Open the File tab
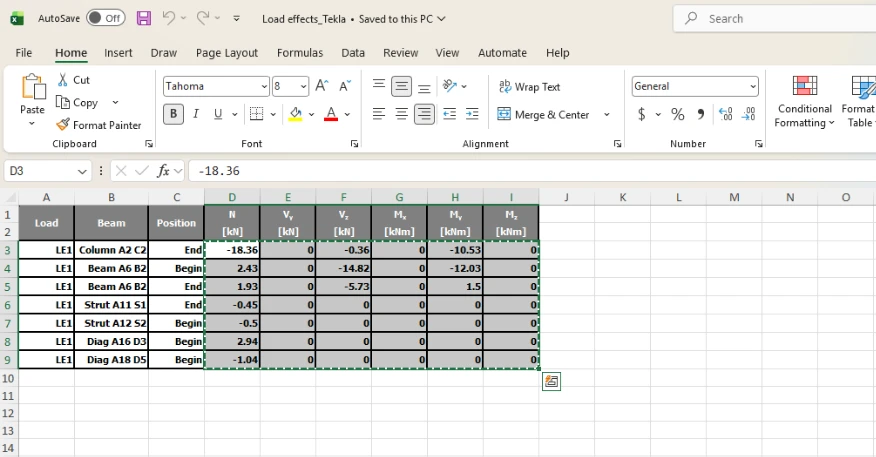 [x=23, y=53]
